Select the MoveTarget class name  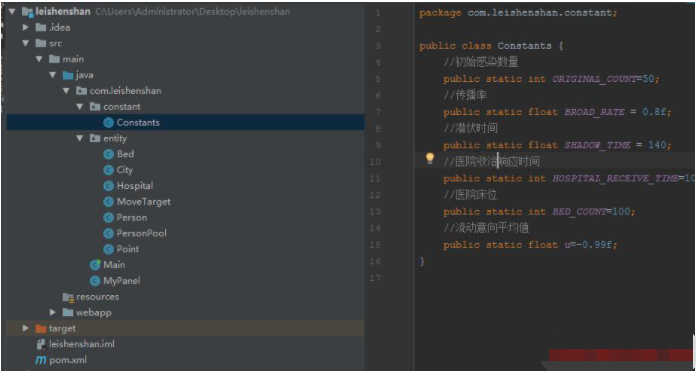tap(143, 202)
